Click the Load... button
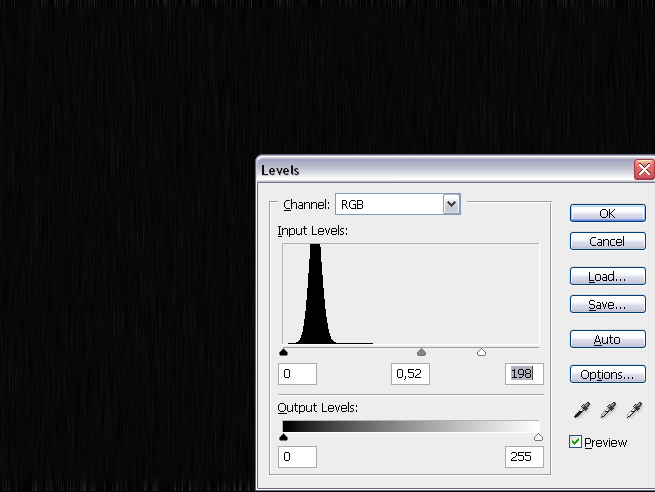The image size is (655, 492). pos(608,276)
